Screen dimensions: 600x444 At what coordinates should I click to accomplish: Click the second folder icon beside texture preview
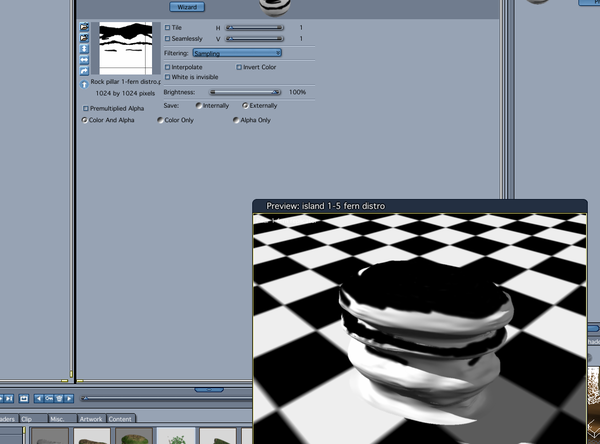[84, 38]
